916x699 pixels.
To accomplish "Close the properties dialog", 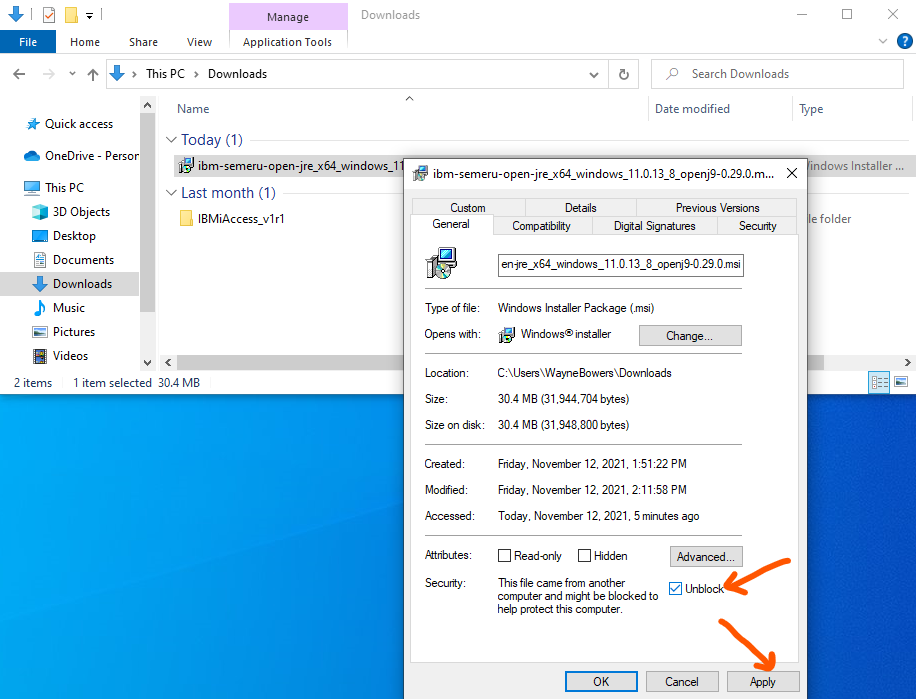I will pos(792,173).
